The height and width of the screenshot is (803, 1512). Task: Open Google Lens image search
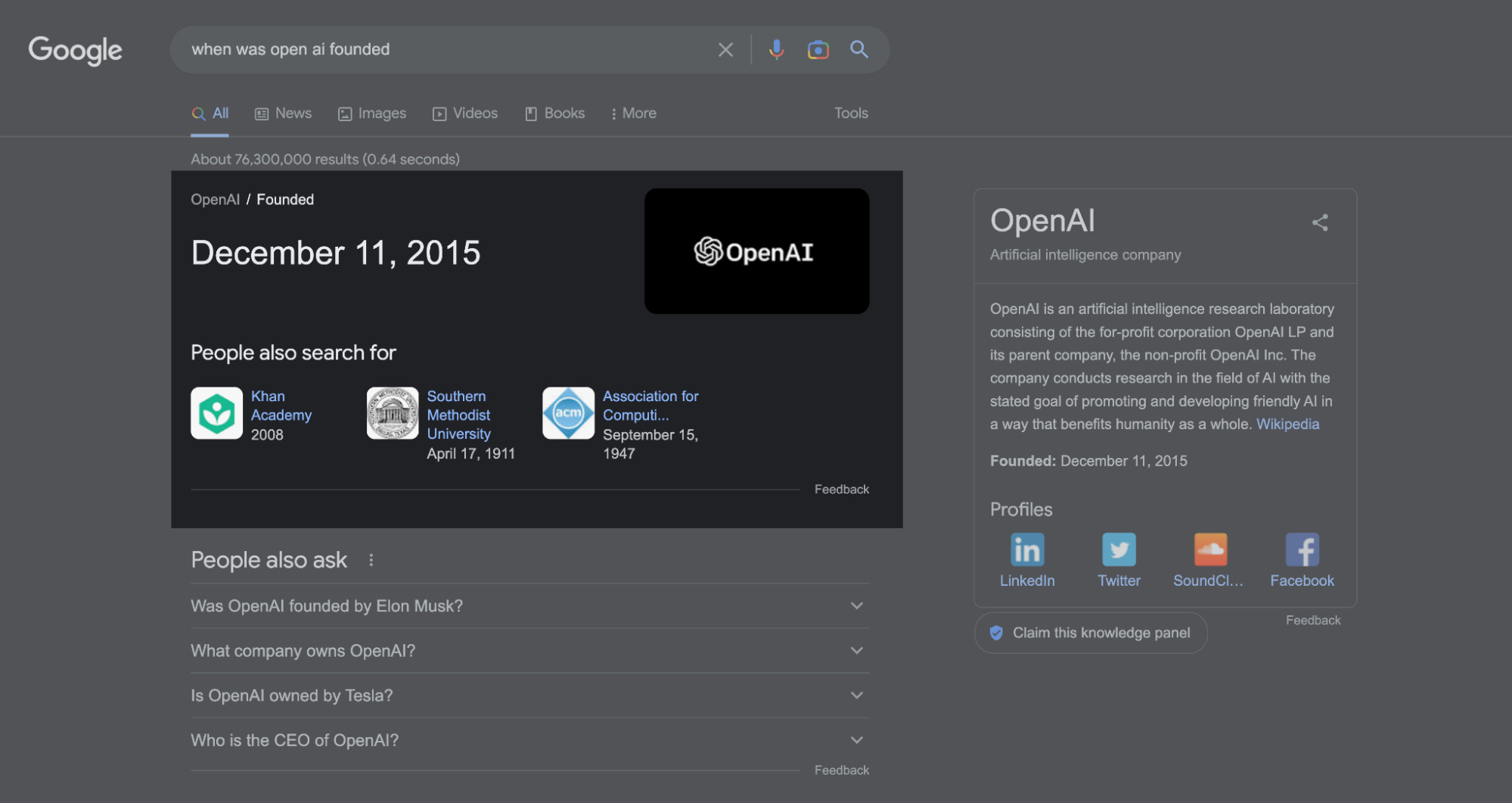(818, 50)
